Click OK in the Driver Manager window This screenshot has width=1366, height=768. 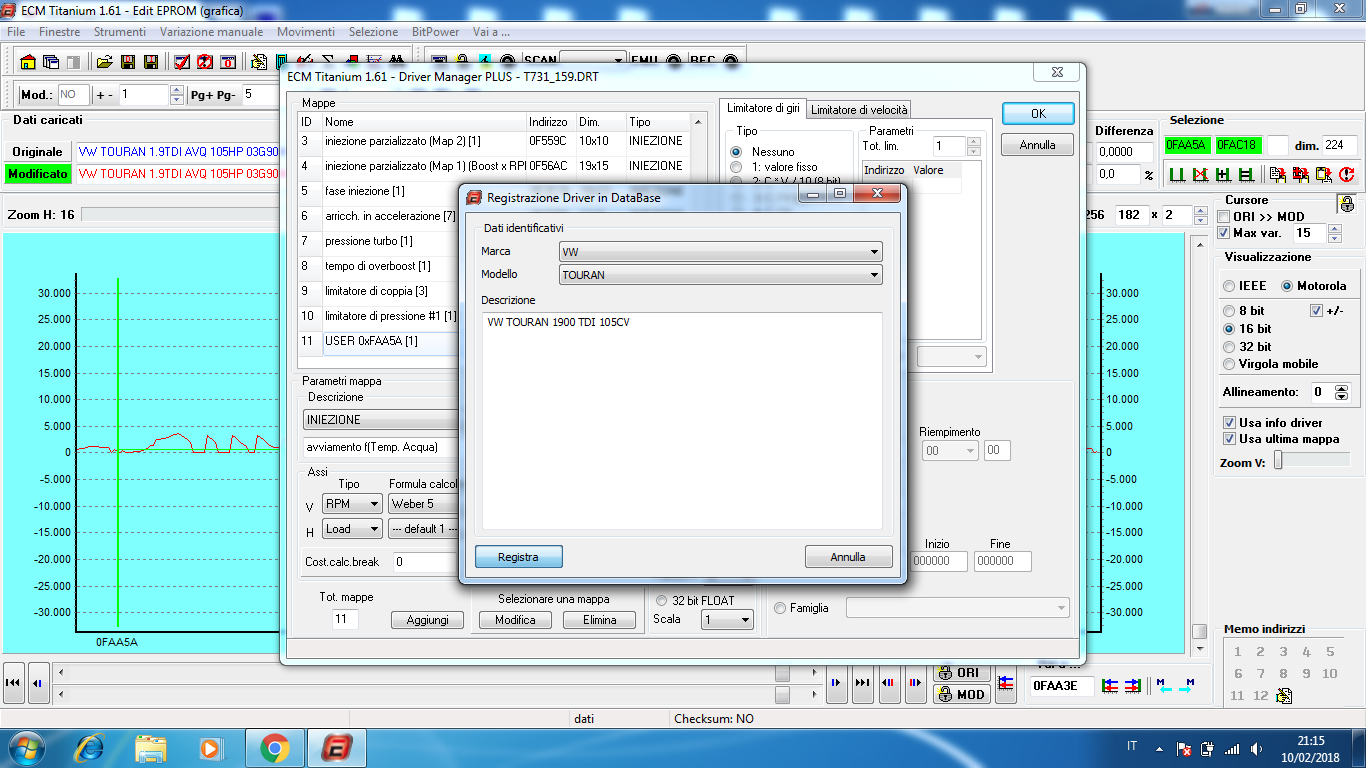pos(1038,113)
